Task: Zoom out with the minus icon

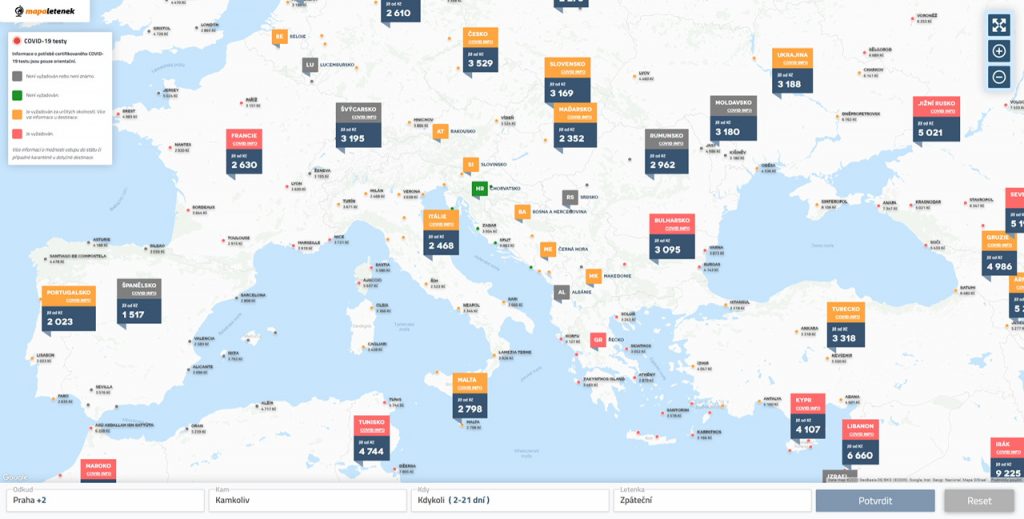Action: (998, 77)
